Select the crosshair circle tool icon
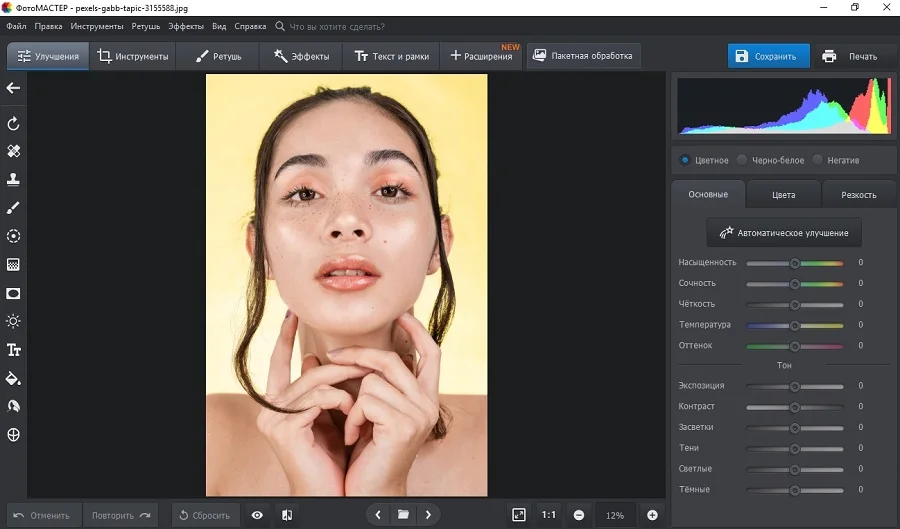The height and width of the screenshot is (529, 900). (x=13, y=434)
